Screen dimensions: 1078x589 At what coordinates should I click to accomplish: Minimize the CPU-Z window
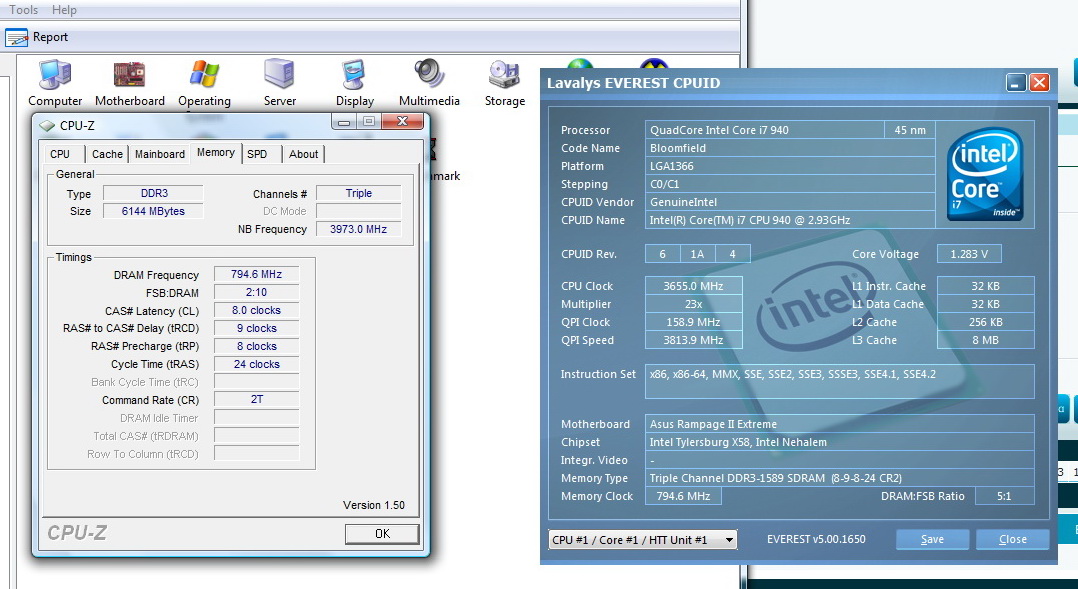coord(344,122)
